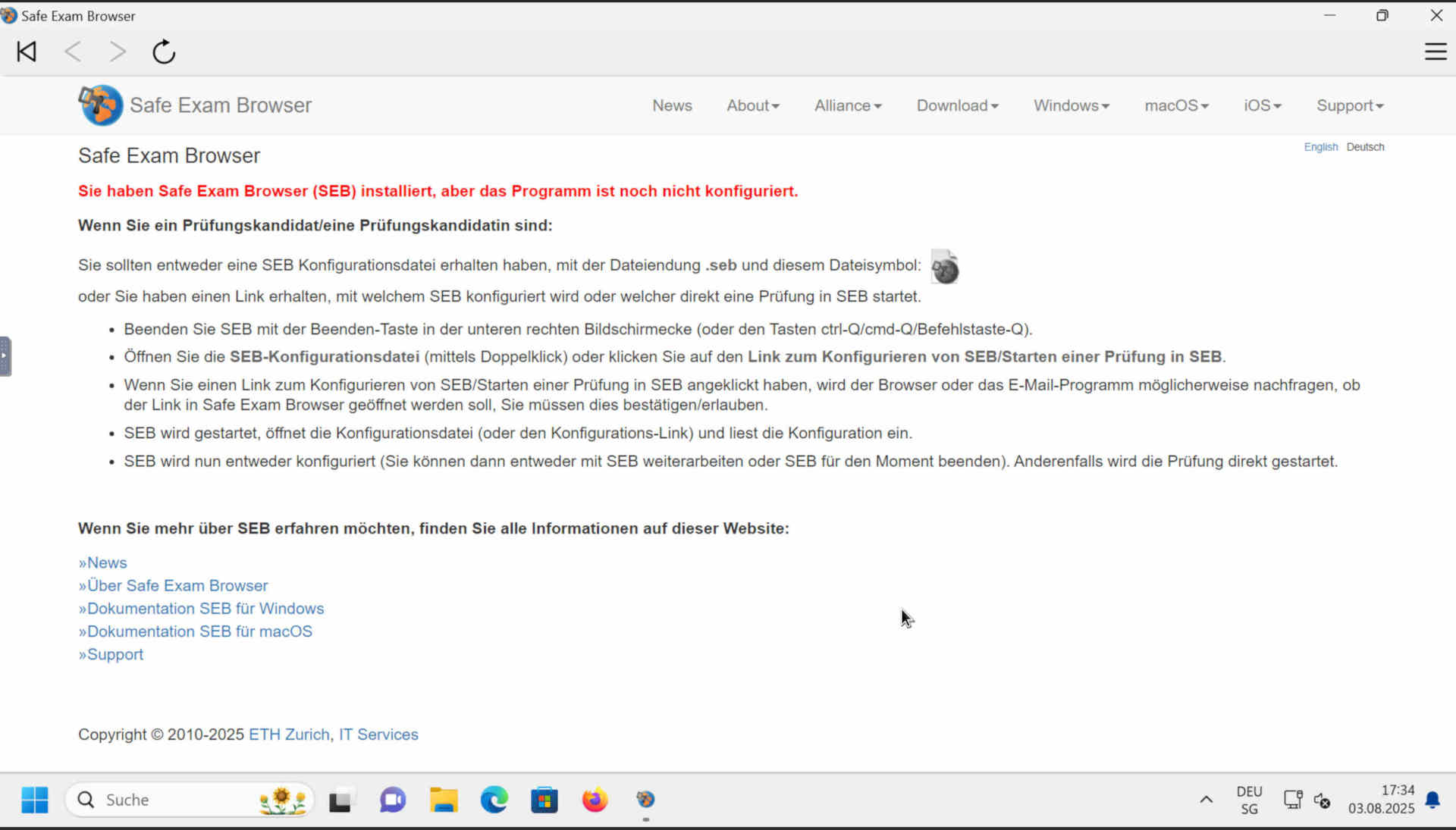Screen dimensions: 1456x830
Task: Open »Dokumentation SEB für Windows link
Action: (201, 608)
